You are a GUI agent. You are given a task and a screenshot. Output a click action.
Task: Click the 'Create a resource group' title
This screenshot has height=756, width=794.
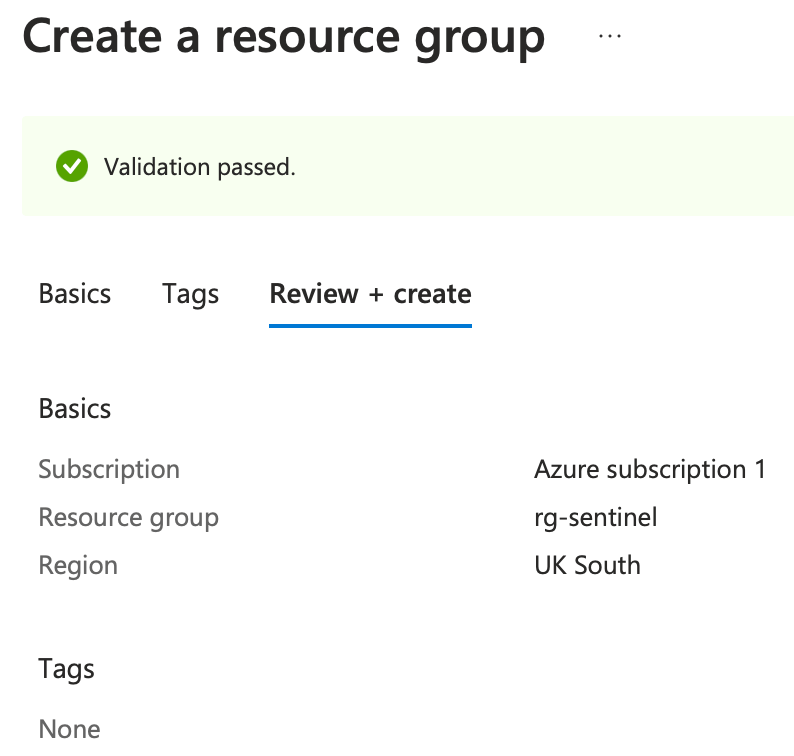(284, 37)
